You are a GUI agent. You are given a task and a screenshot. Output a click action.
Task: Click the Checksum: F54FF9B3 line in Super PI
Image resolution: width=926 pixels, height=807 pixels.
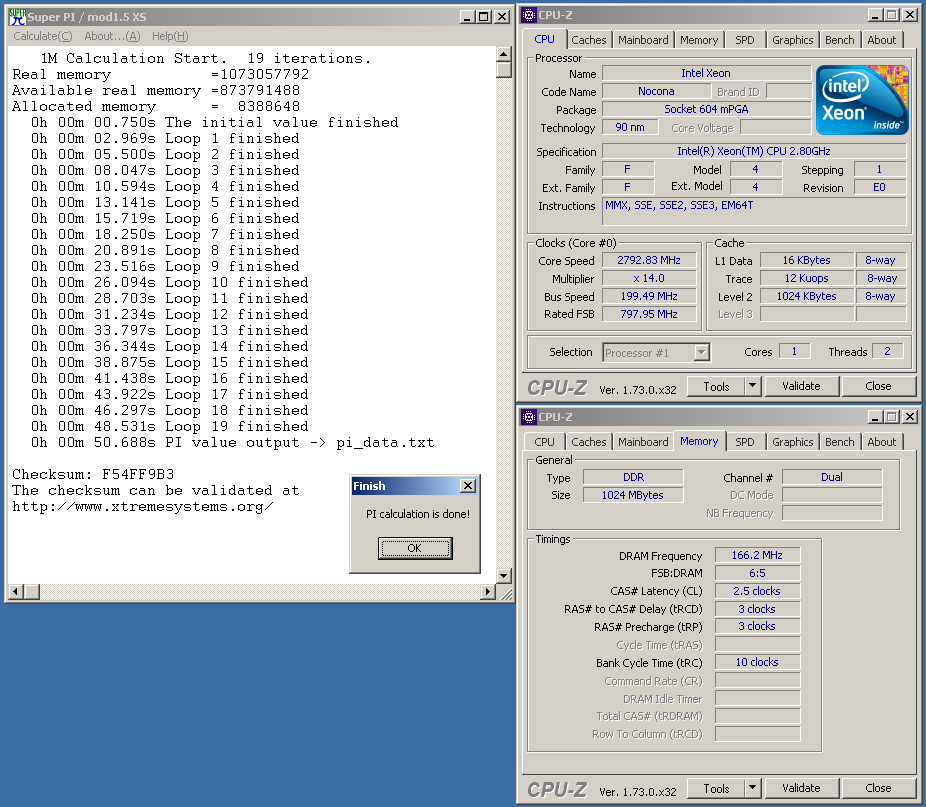point(93,474)
